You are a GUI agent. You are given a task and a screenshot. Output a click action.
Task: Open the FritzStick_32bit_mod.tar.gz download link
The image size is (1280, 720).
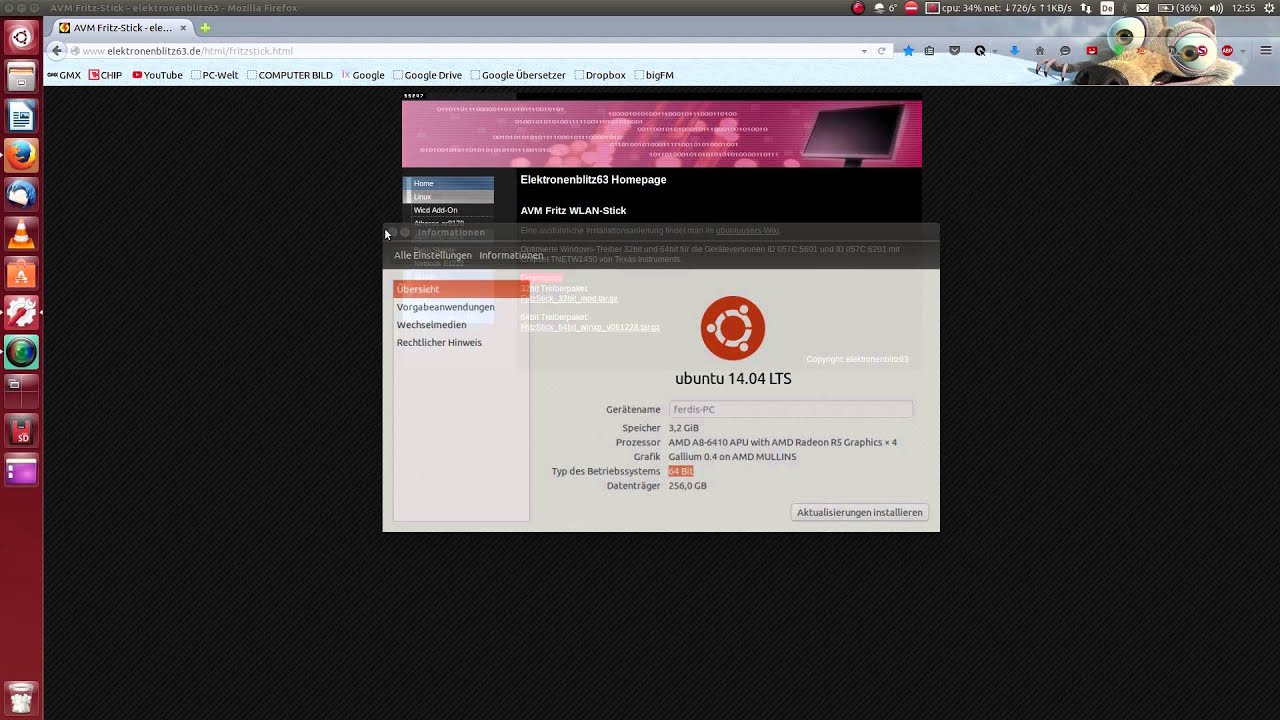[569, 298]
